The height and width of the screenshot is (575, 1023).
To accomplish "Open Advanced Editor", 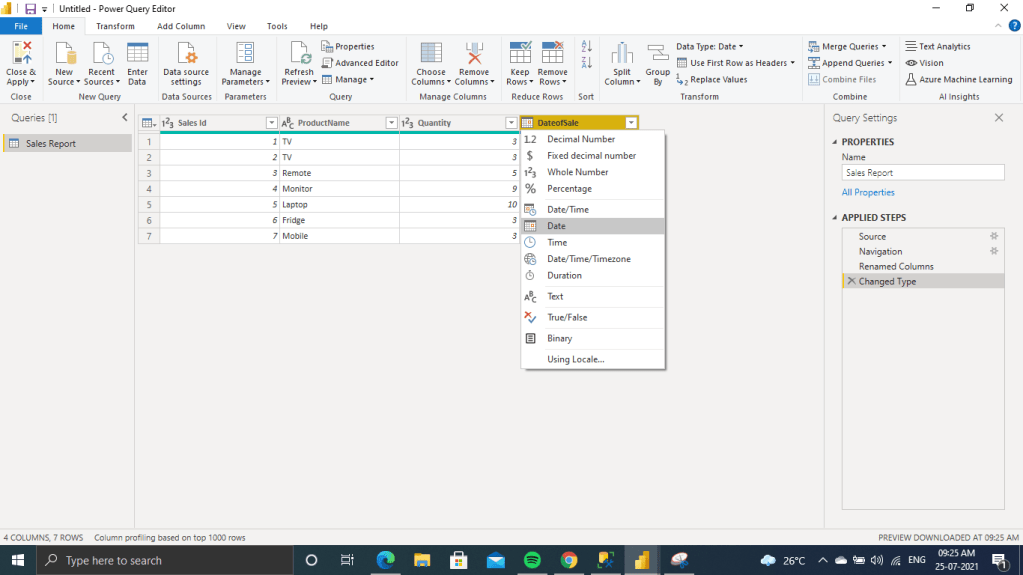I will pyautogui.click(x=360, y=63).
